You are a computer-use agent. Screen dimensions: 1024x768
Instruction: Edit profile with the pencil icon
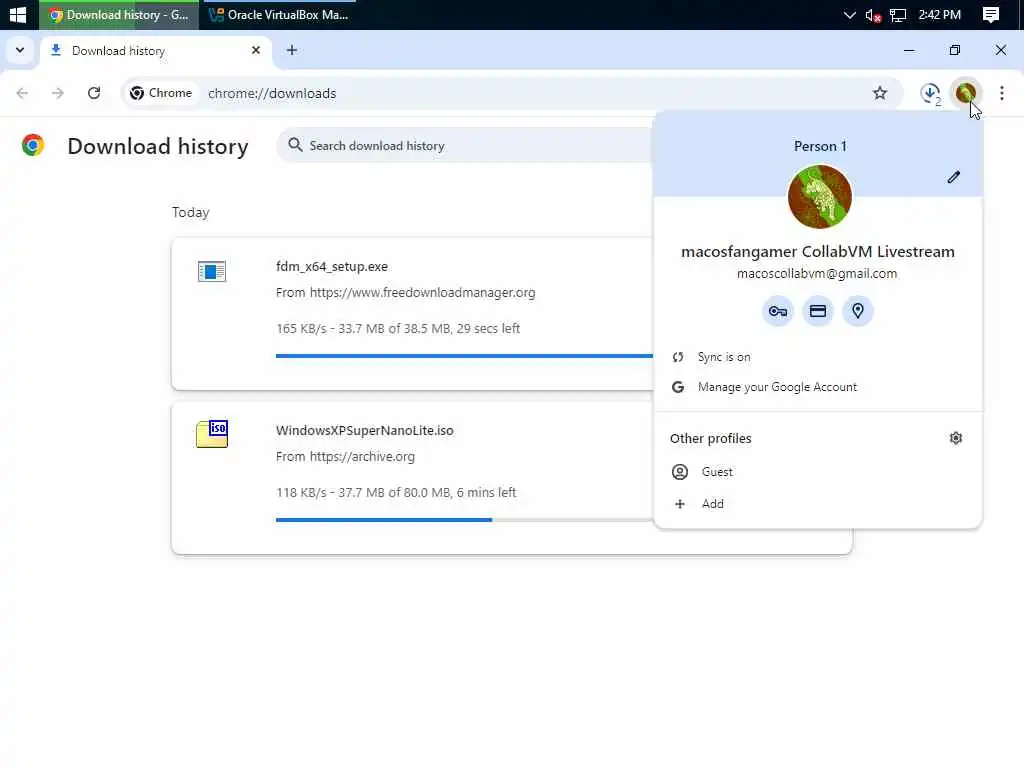953,178
